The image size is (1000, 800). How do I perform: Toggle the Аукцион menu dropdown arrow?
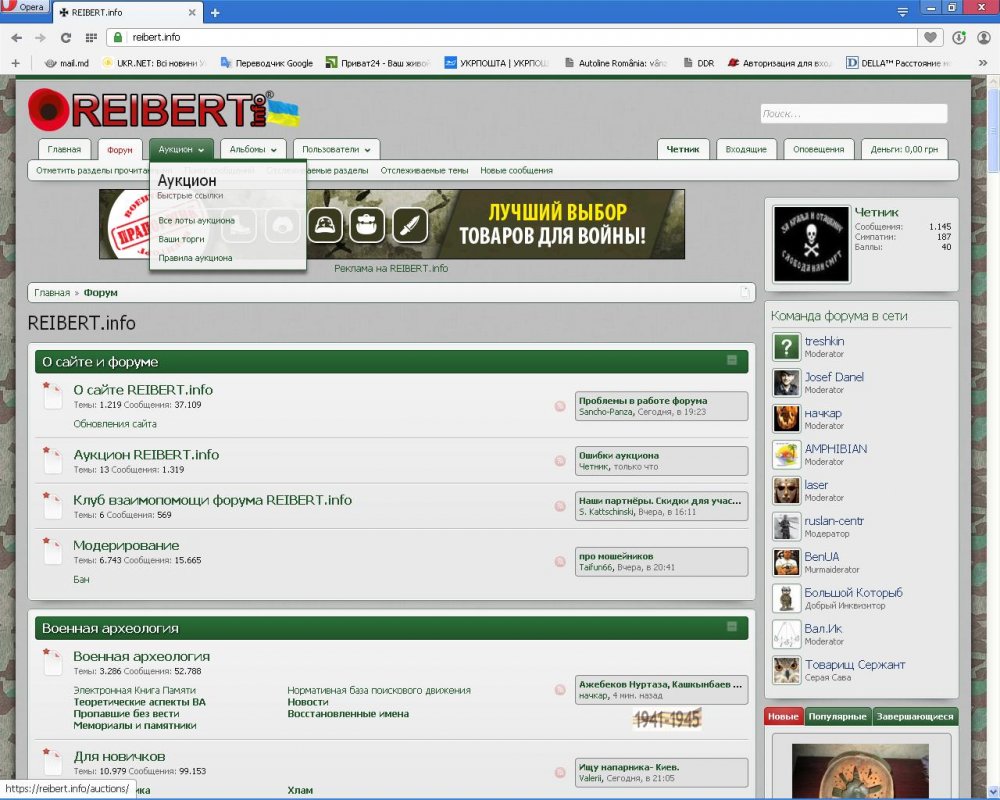[x=201, y=150]
